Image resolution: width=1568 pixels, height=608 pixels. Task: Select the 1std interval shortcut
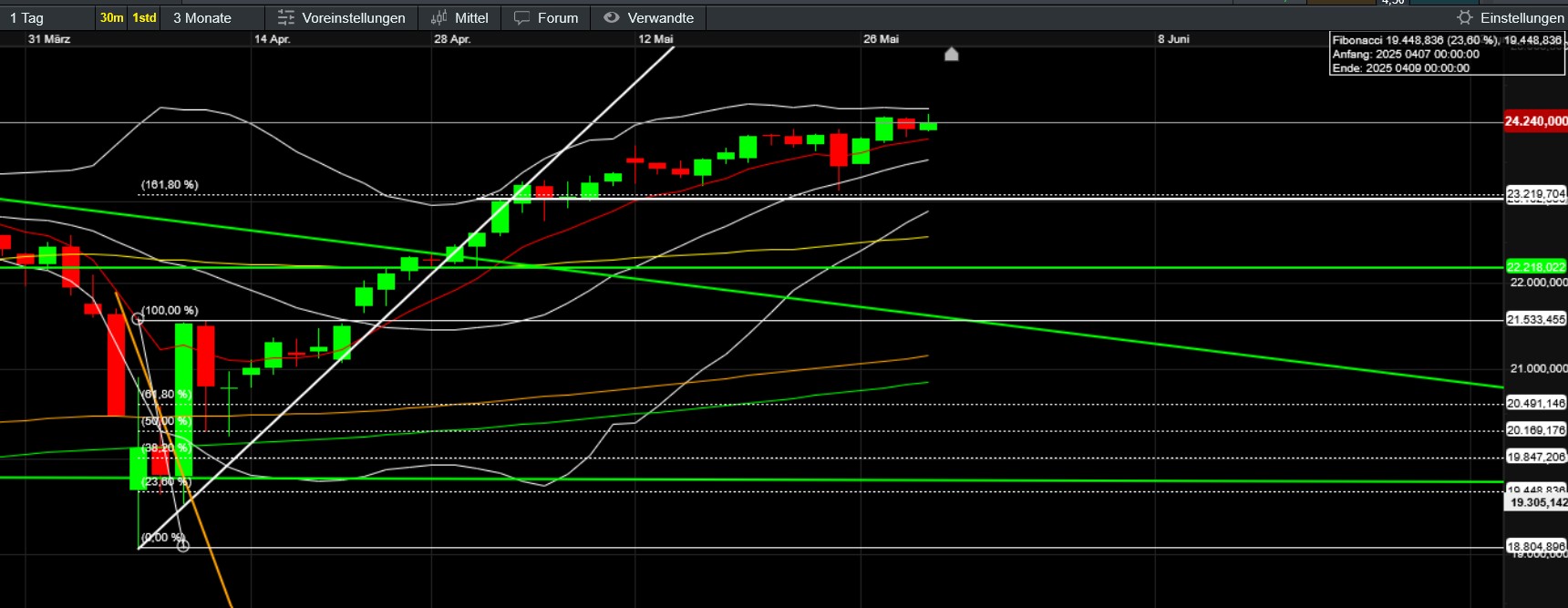[144, 17]
